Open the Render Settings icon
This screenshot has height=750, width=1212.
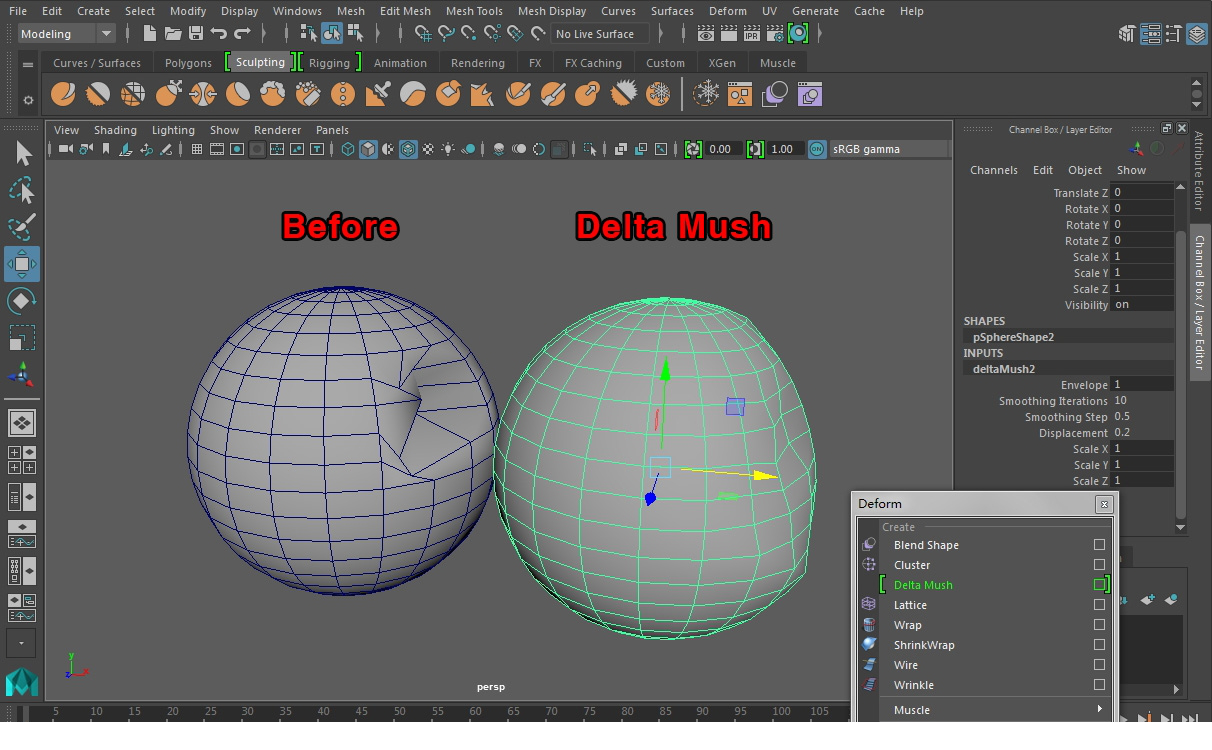775,33
